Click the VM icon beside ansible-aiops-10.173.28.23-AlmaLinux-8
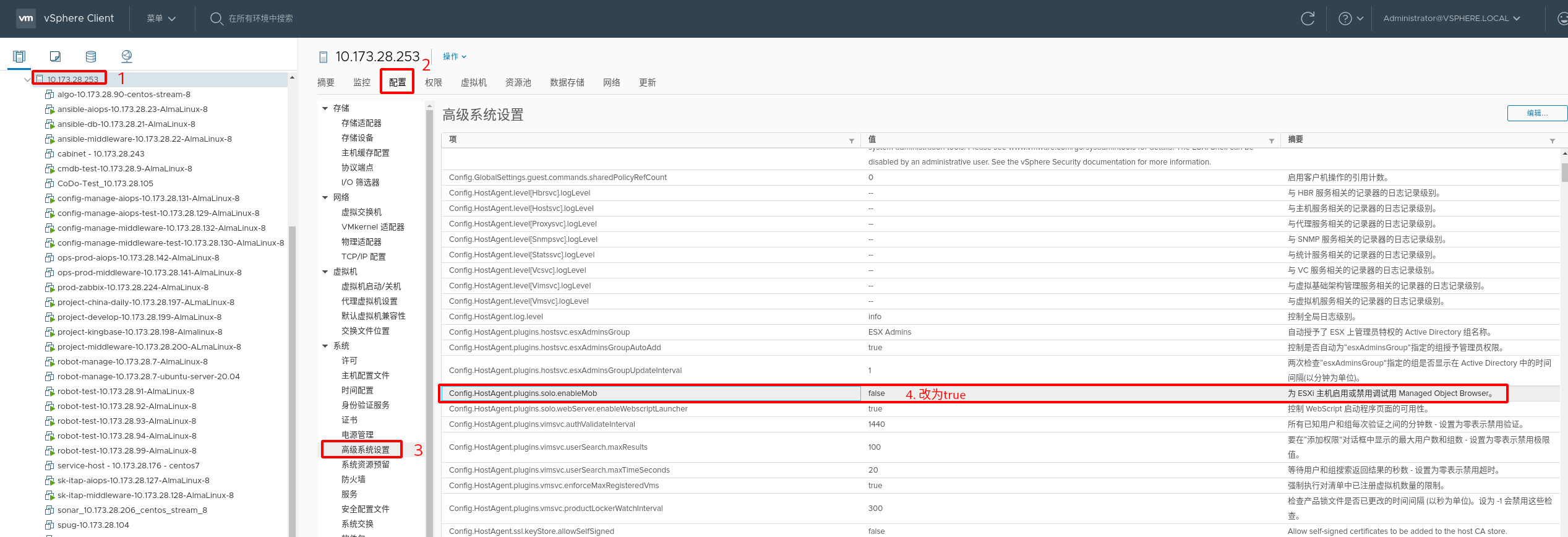Viewport: 1568px width, 537px height. tap(49, 110)
